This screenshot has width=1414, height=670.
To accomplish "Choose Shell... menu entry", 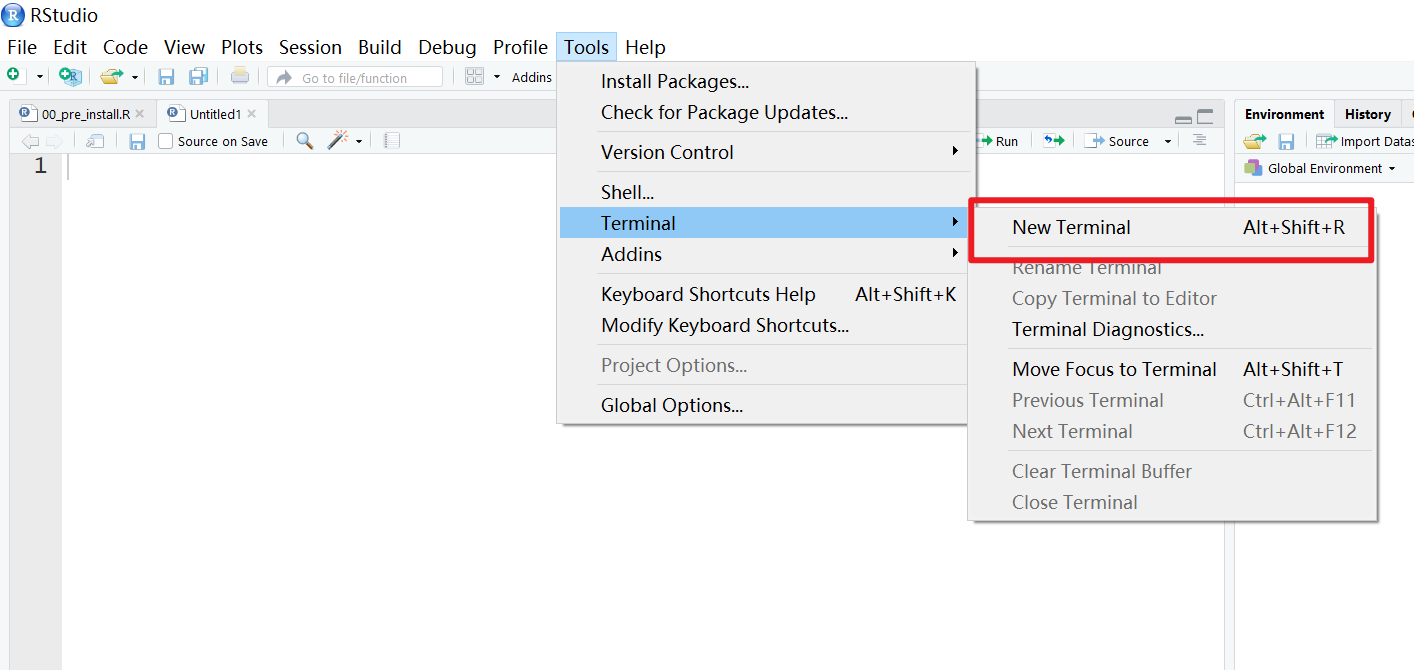I will coord(765,192).
